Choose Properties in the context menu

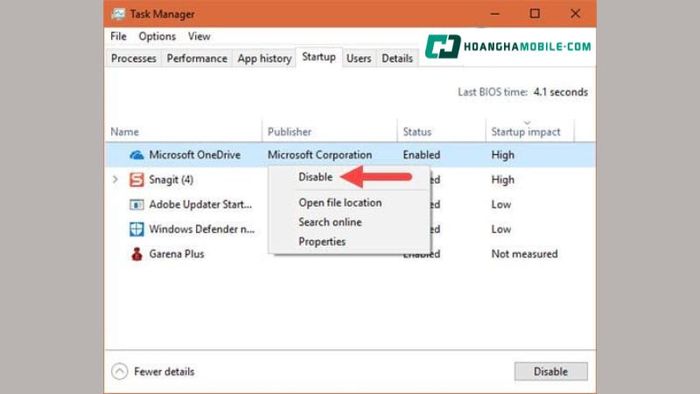(x=322, y=241)
